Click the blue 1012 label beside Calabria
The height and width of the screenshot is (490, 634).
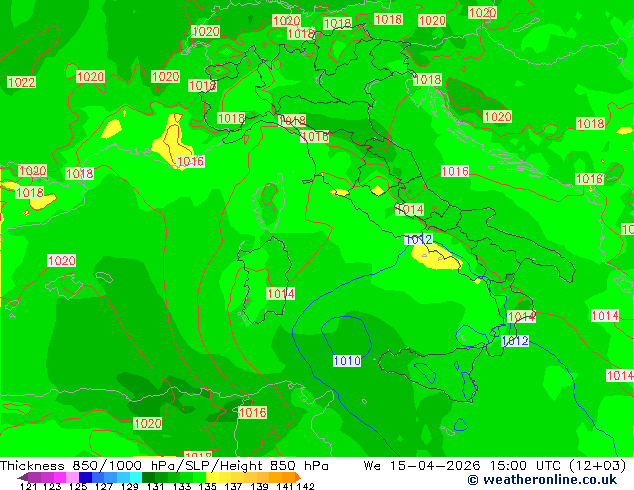pos(515,341)
